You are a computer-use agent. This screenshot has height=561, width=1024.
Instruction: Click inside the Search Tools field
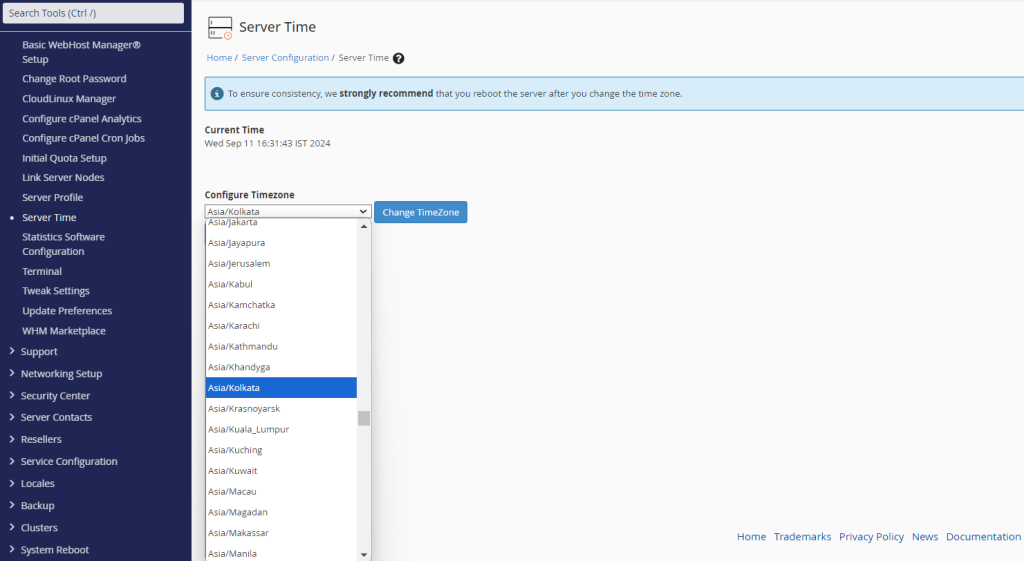coord(93,13)
